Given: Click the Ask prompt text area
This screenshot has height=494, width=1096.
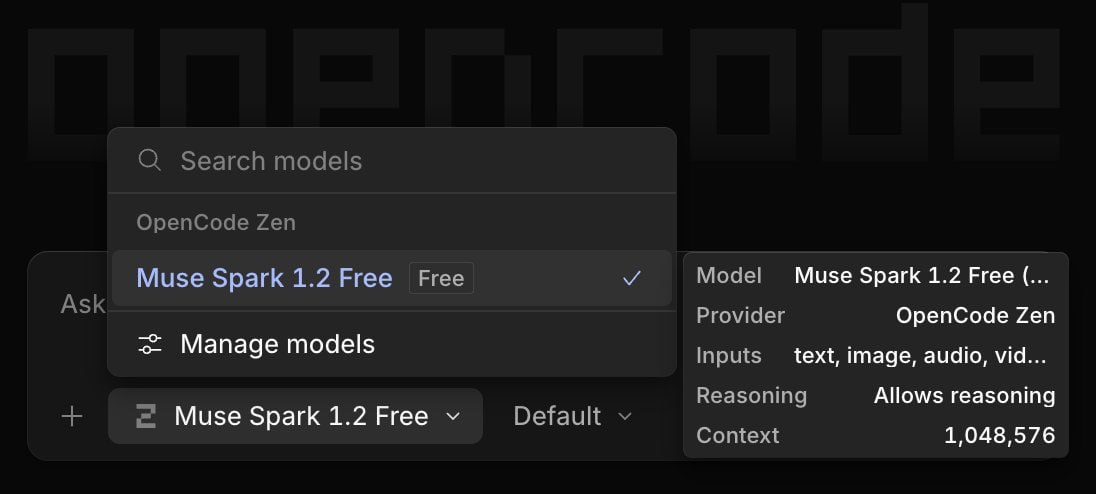Looking at the screenshot, I should click(82, 304).
